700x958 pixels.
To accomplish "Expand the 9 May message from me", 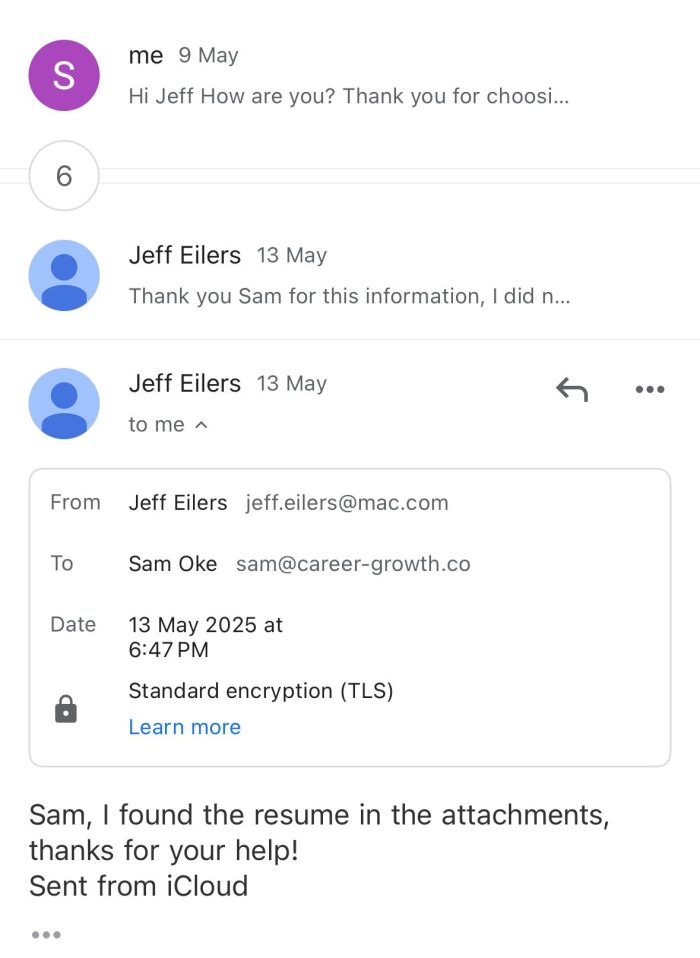I will pos(348,97).
